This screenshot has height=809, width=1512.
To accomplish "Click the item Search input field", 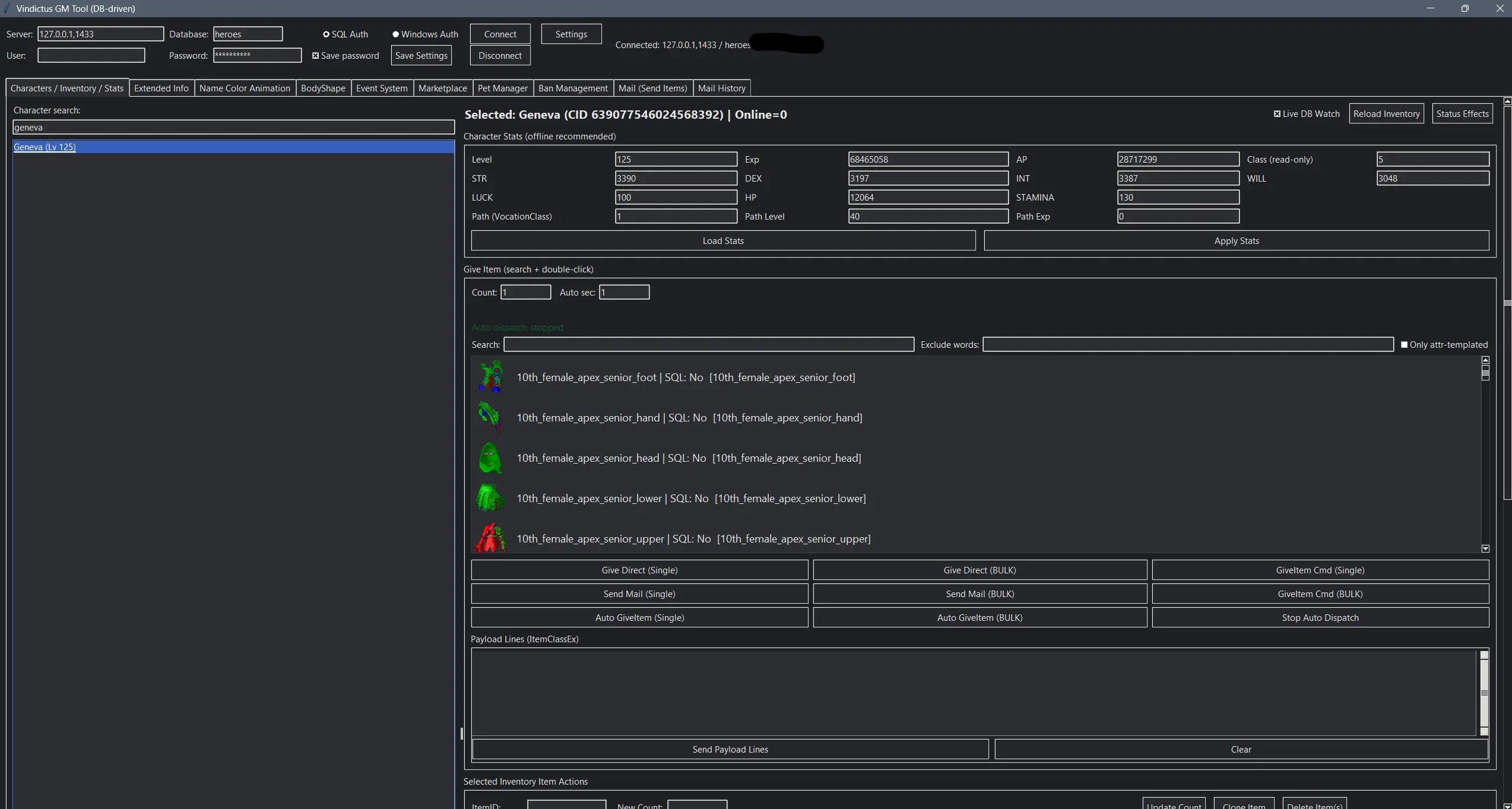I will 709,345.
